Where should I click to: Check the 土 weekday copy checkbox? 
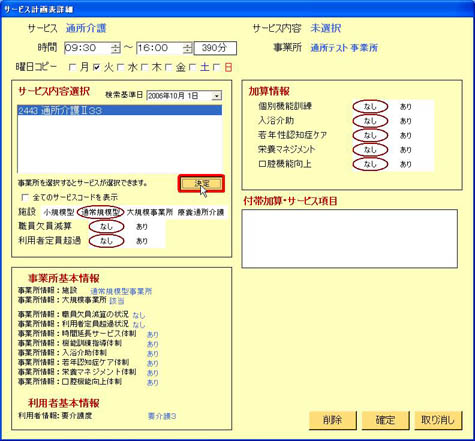coord(193,68)
